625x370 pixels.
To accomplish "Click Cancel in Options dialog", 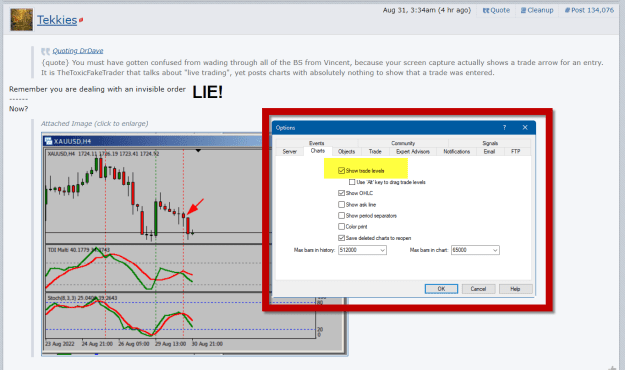I will click(x=478, y=289).
